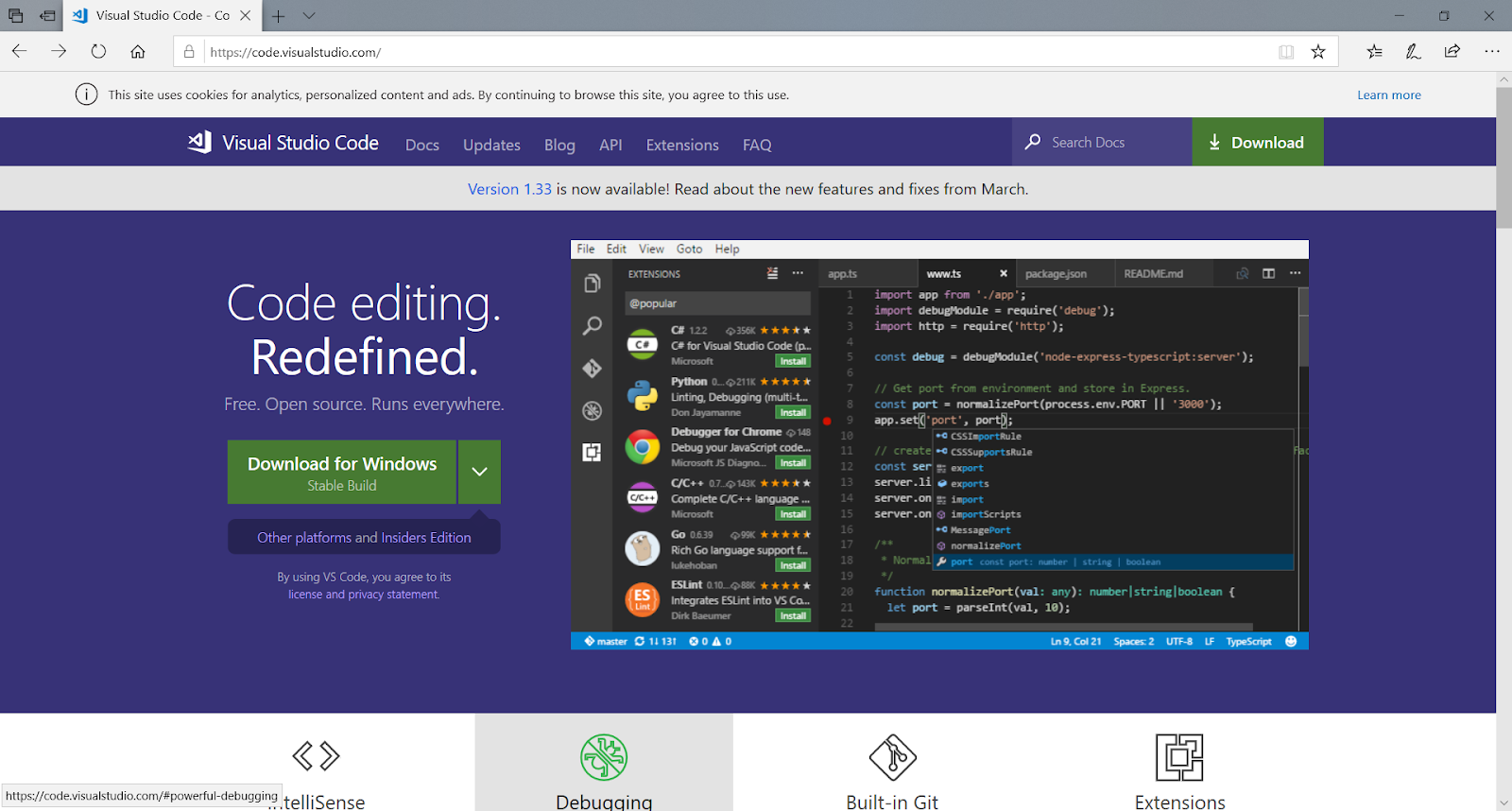The height and width of the screenshot is (811, 1512).
Task: Toggle the breakpoint on line 9
Action: point(827,420)
